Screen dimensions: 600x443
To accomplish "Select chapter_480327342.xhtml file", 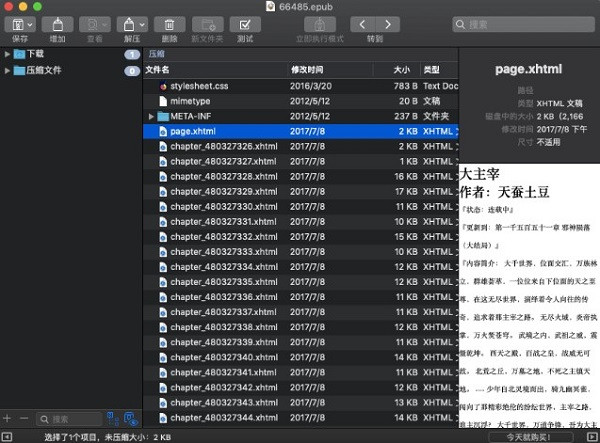I will 301,388.
